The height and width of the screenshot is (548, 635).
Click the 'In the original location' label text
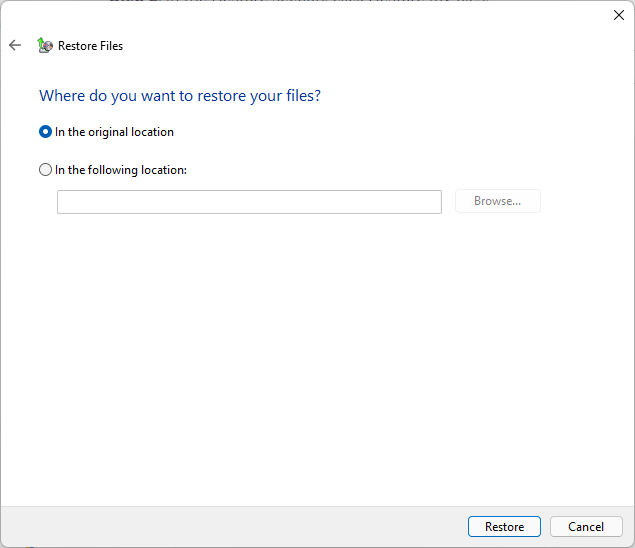point(114,132)
